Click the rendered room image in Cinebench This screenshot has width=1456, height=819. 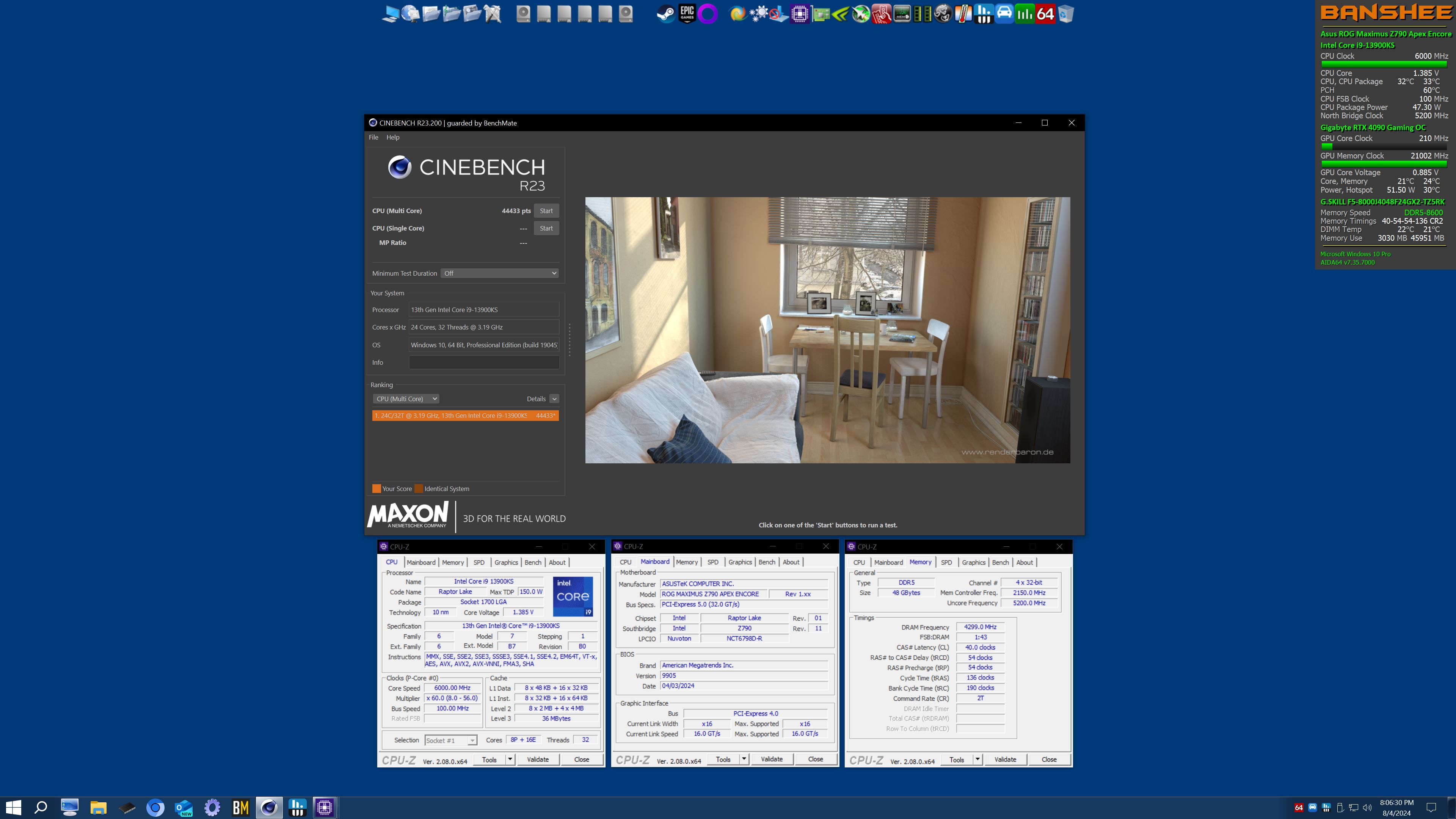(x=827, y=330)
